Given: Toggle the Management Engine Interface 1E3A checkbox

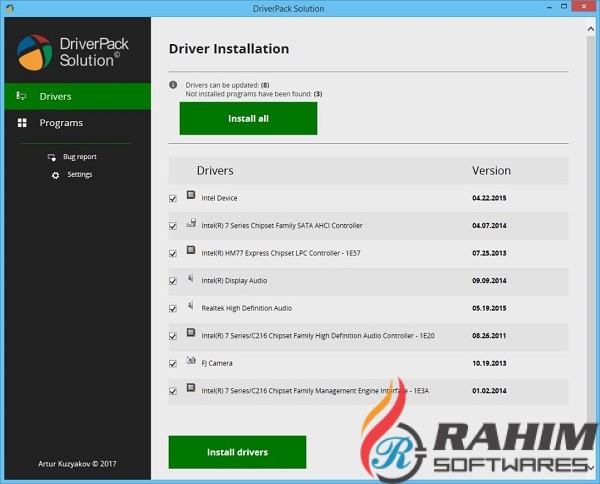Looking at the screenshot, I should pos(173,391).
